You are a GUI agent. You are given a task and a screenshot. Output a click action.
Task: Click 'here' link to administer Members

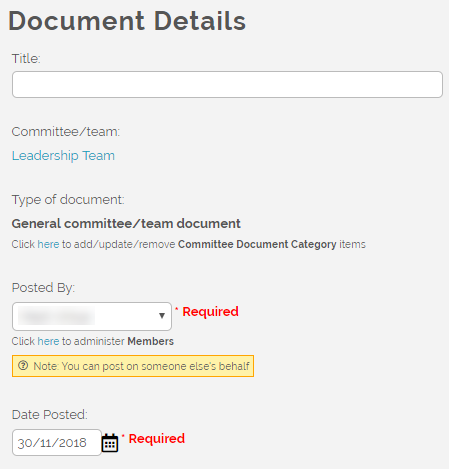point(48,341)
